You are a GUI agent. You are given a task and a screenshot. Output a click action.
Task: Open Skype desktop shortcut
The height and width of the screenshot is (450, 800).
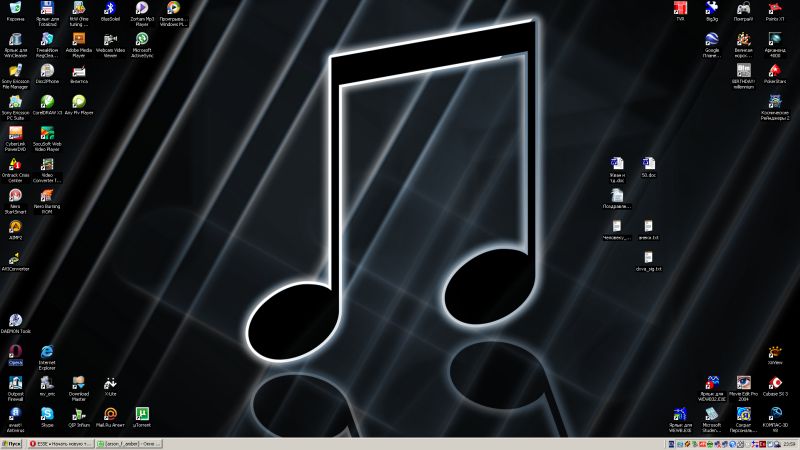[47, 417]
